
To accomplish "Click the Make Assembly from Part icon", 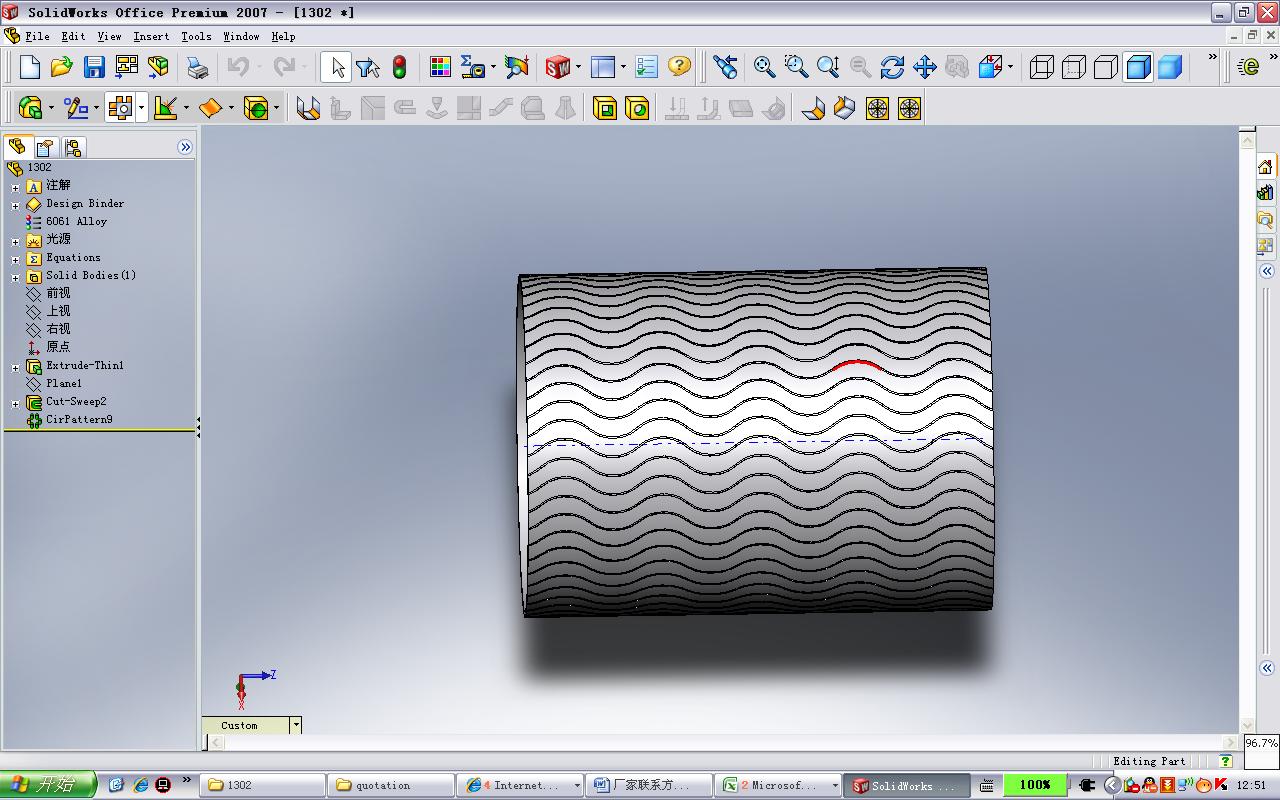I will (158, 67).
